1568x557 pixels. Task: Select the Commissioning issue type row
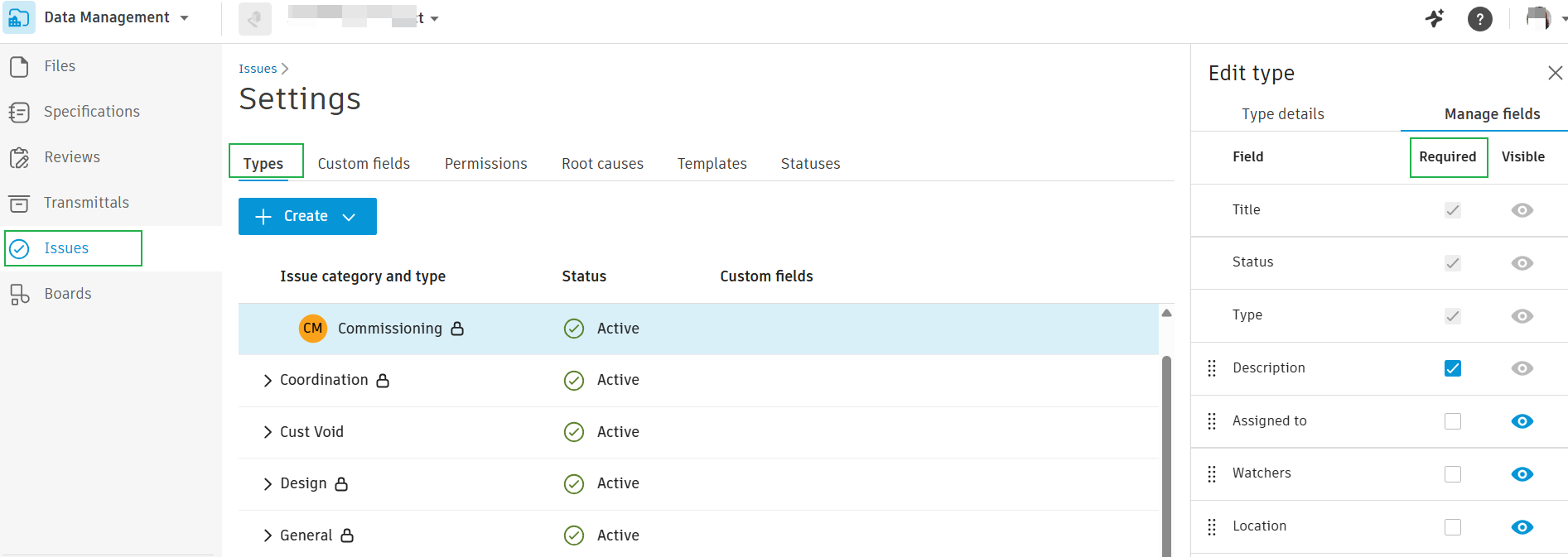click(x=698, y=329)
